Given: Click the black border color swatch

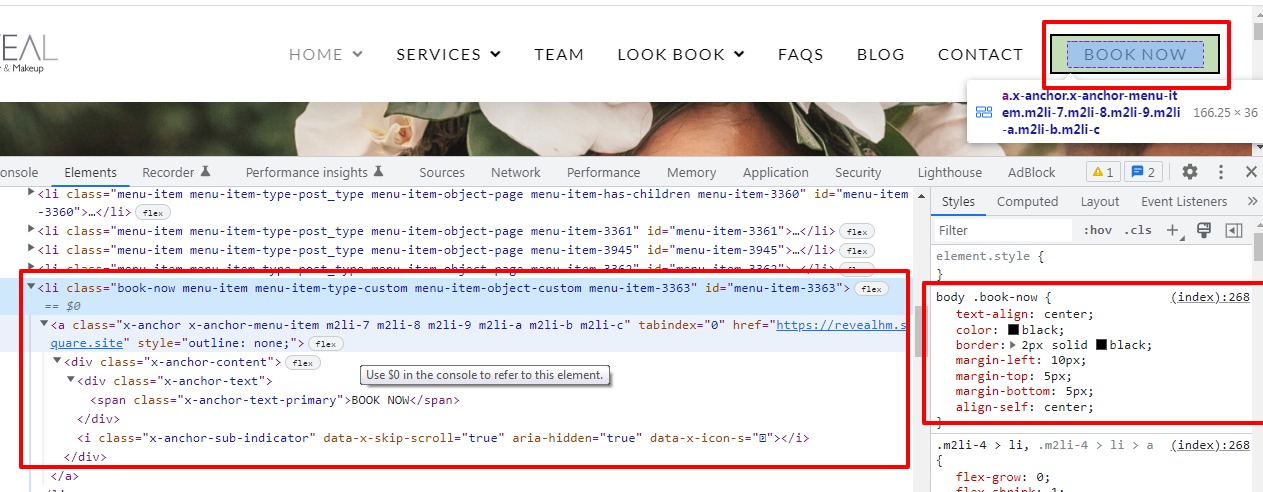Looking at the screenshot, I should (1102, 345).
